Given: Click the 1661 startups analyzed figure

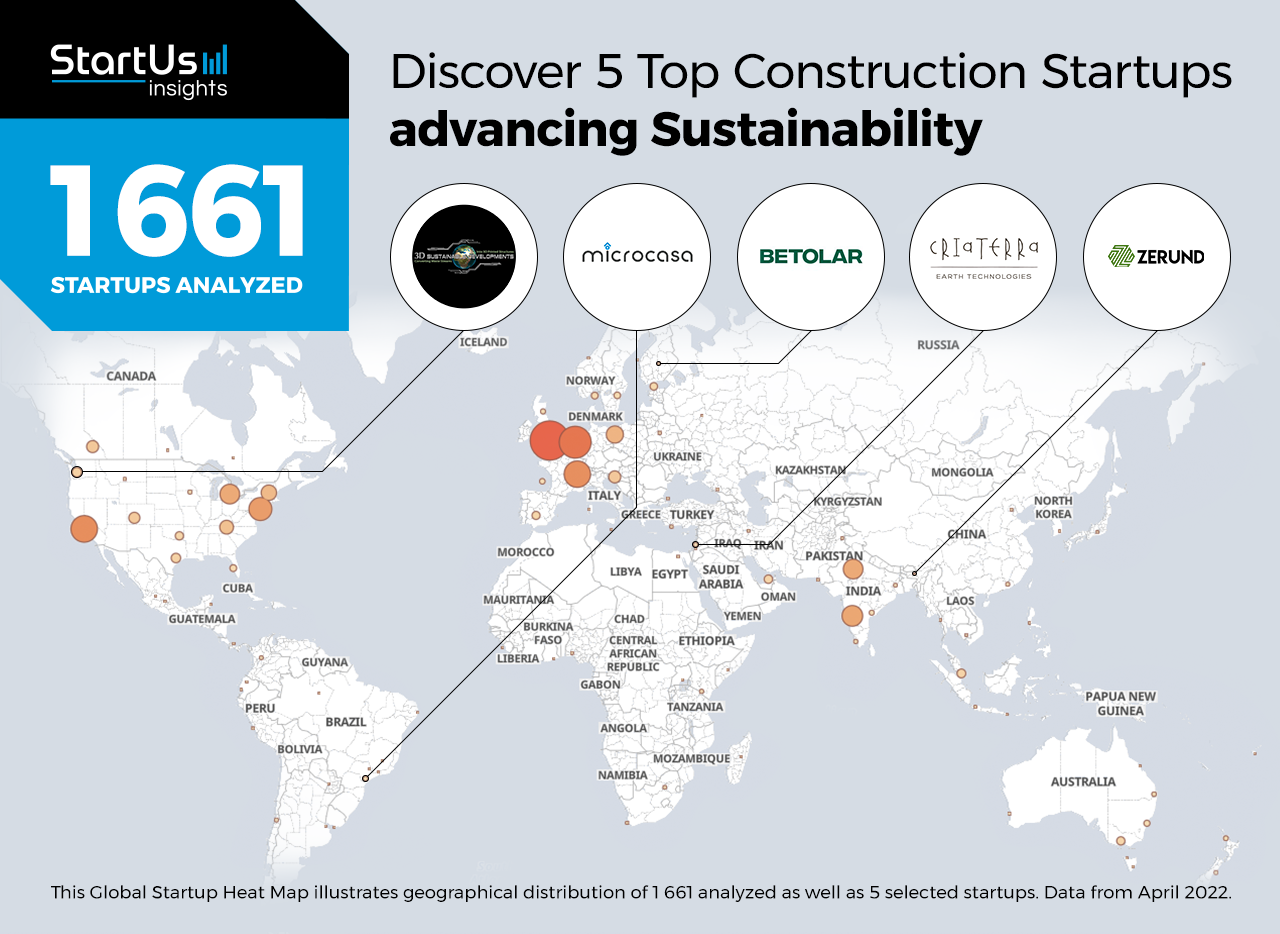Looking at the screenshot, I should [x=177, y=212].
